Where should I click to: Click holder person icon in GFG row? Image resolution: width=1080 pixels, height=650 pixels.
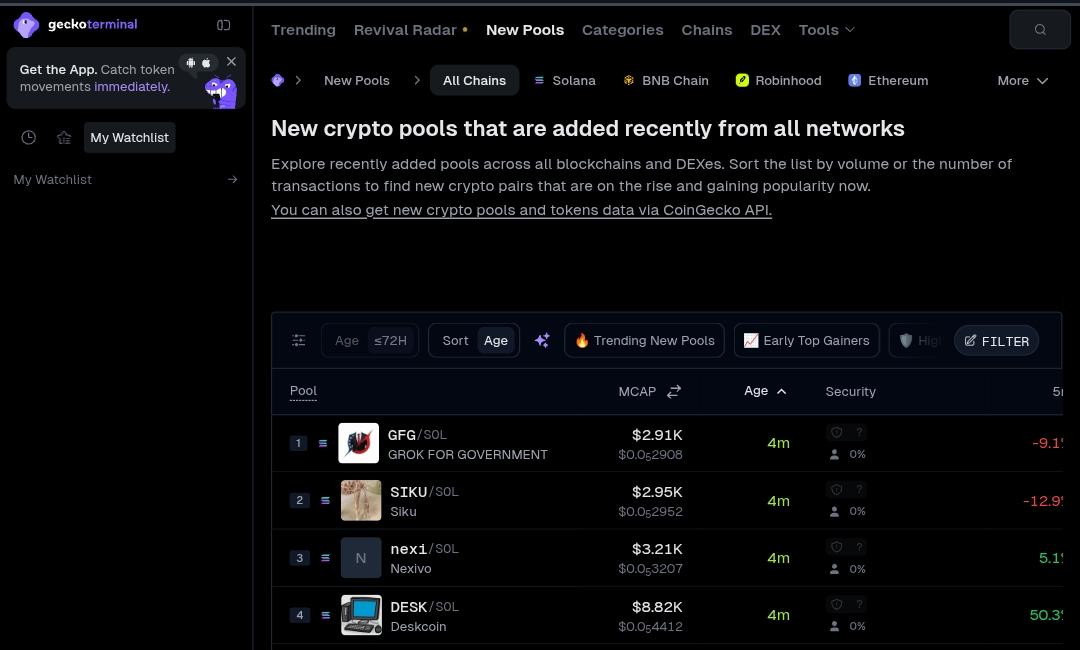pyautogui.click(x=834, y=454)
